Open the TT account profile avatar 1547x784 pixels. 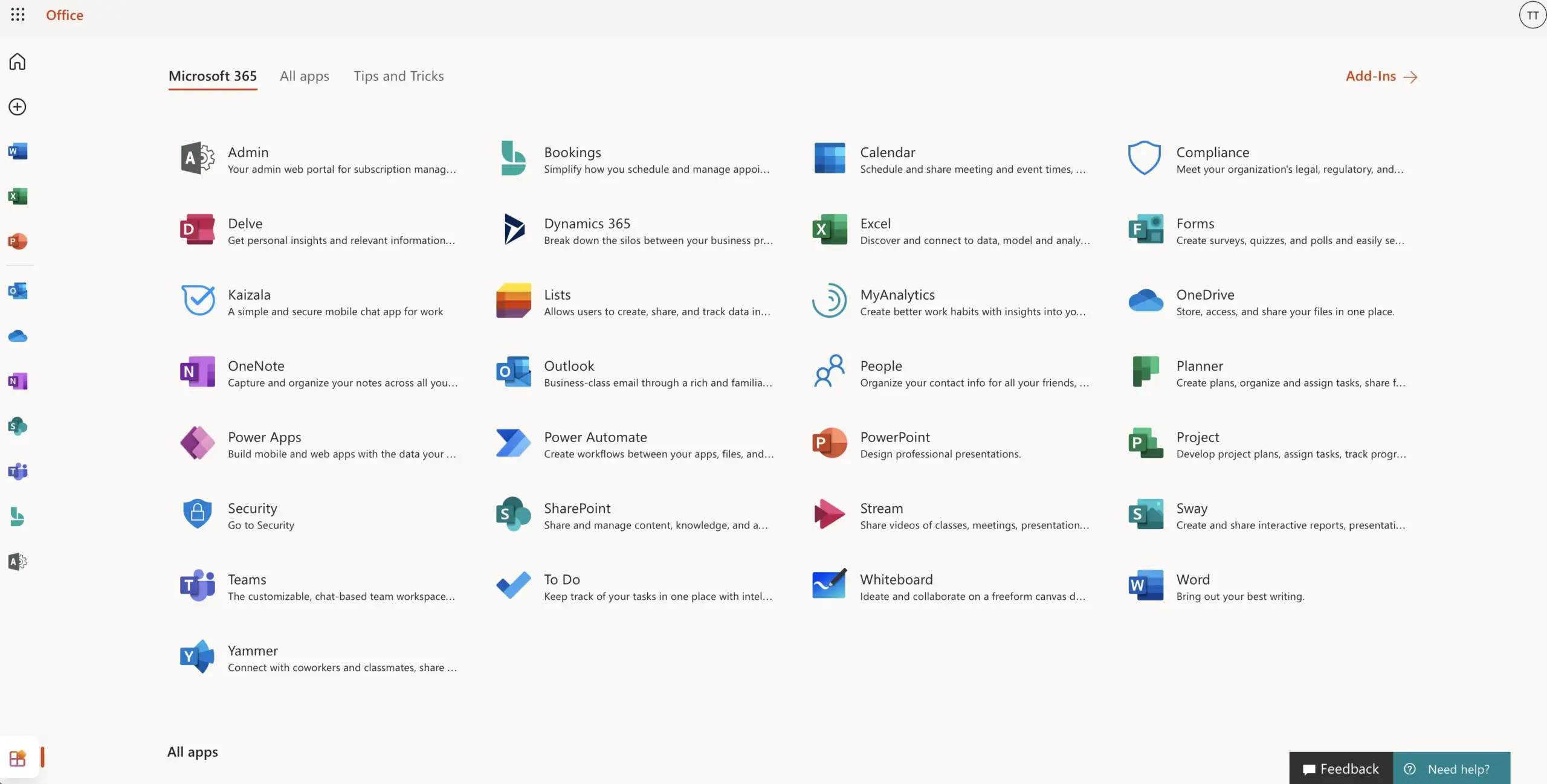point(1532,15)
